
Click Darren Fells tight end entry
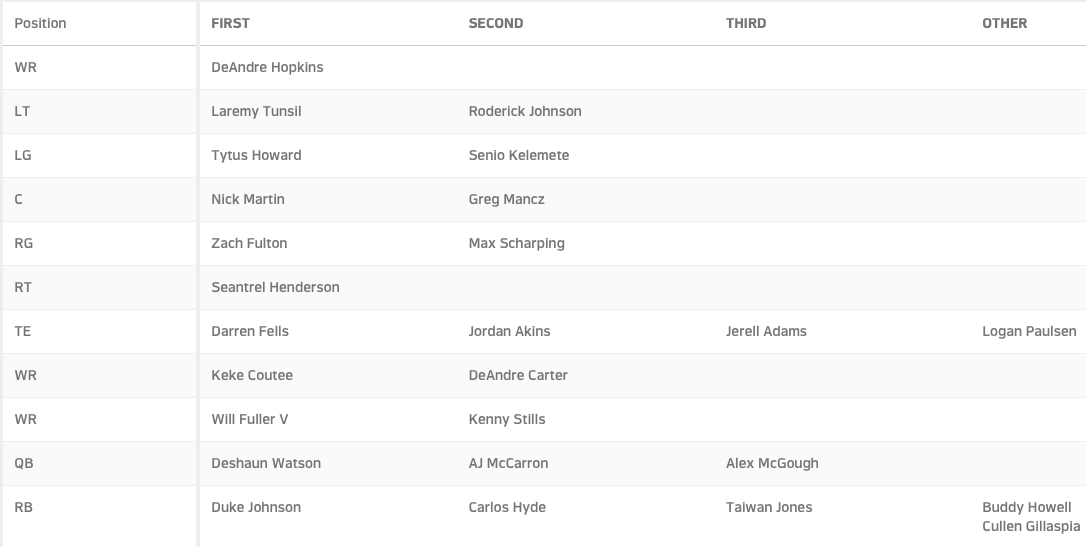click(x=249, y=331)
